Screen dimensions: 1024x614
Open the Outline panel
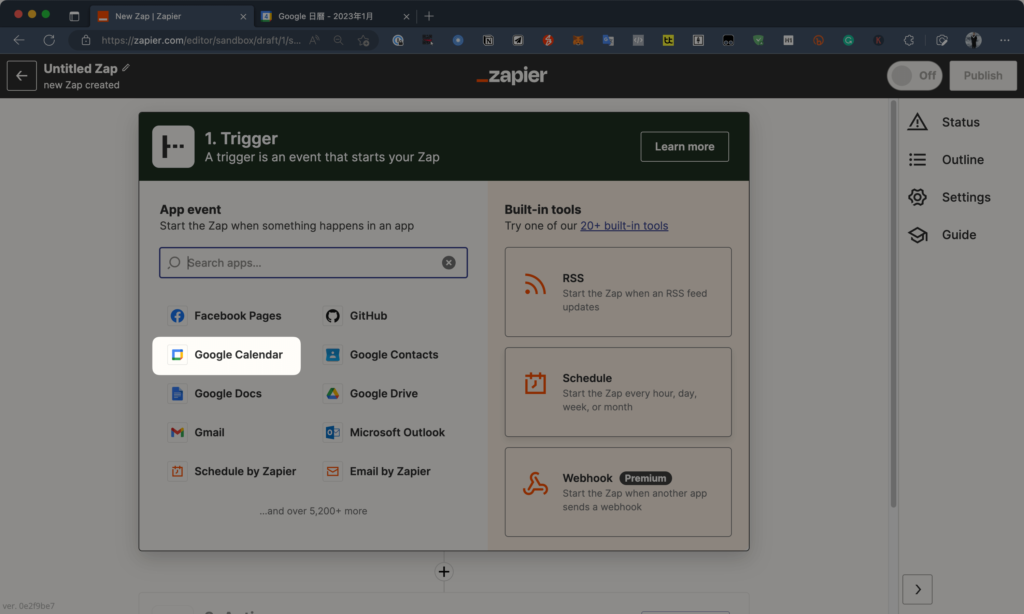tap(946, 159)
